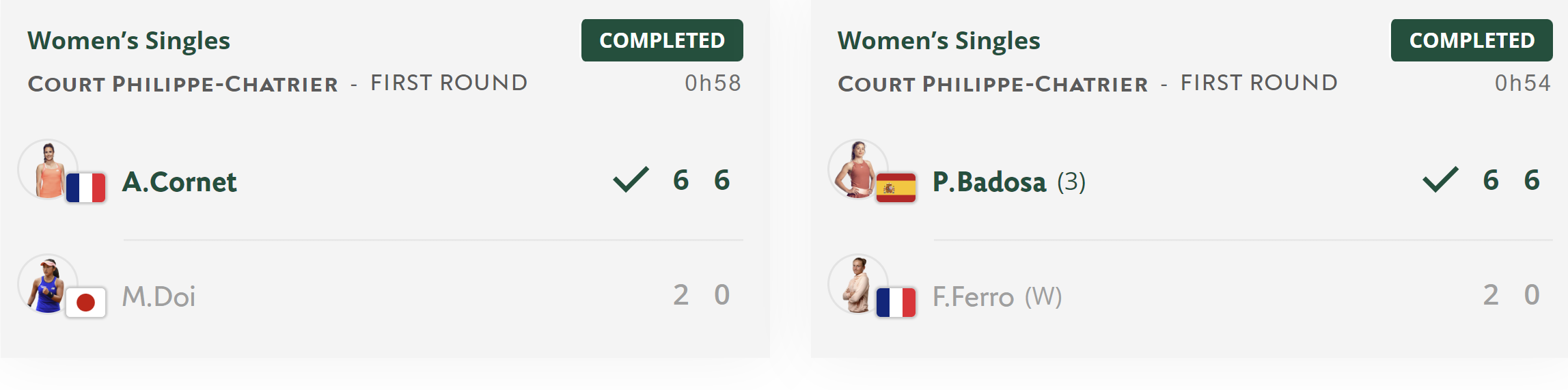This screenshot has width=1568, height=390.
Task: Click the COMPLETED badge on Cornet match
Action: pyautogui.click(x=662, y=40)
